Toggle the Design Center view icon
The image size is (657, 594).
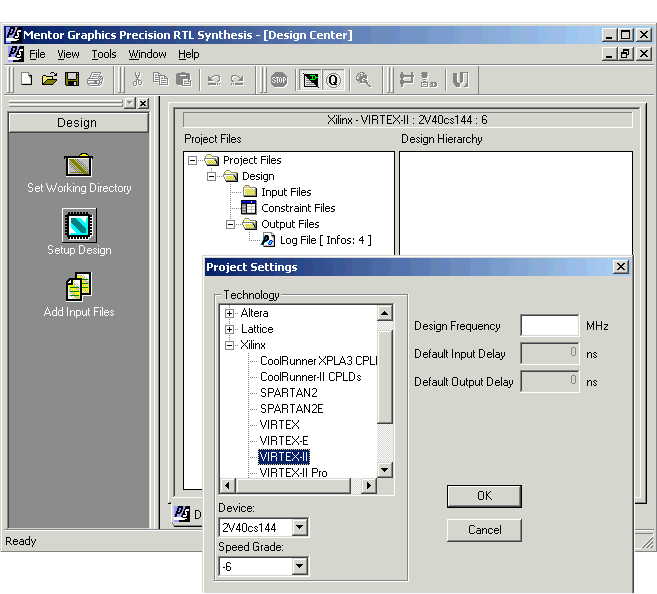click(x=310, y=80)
